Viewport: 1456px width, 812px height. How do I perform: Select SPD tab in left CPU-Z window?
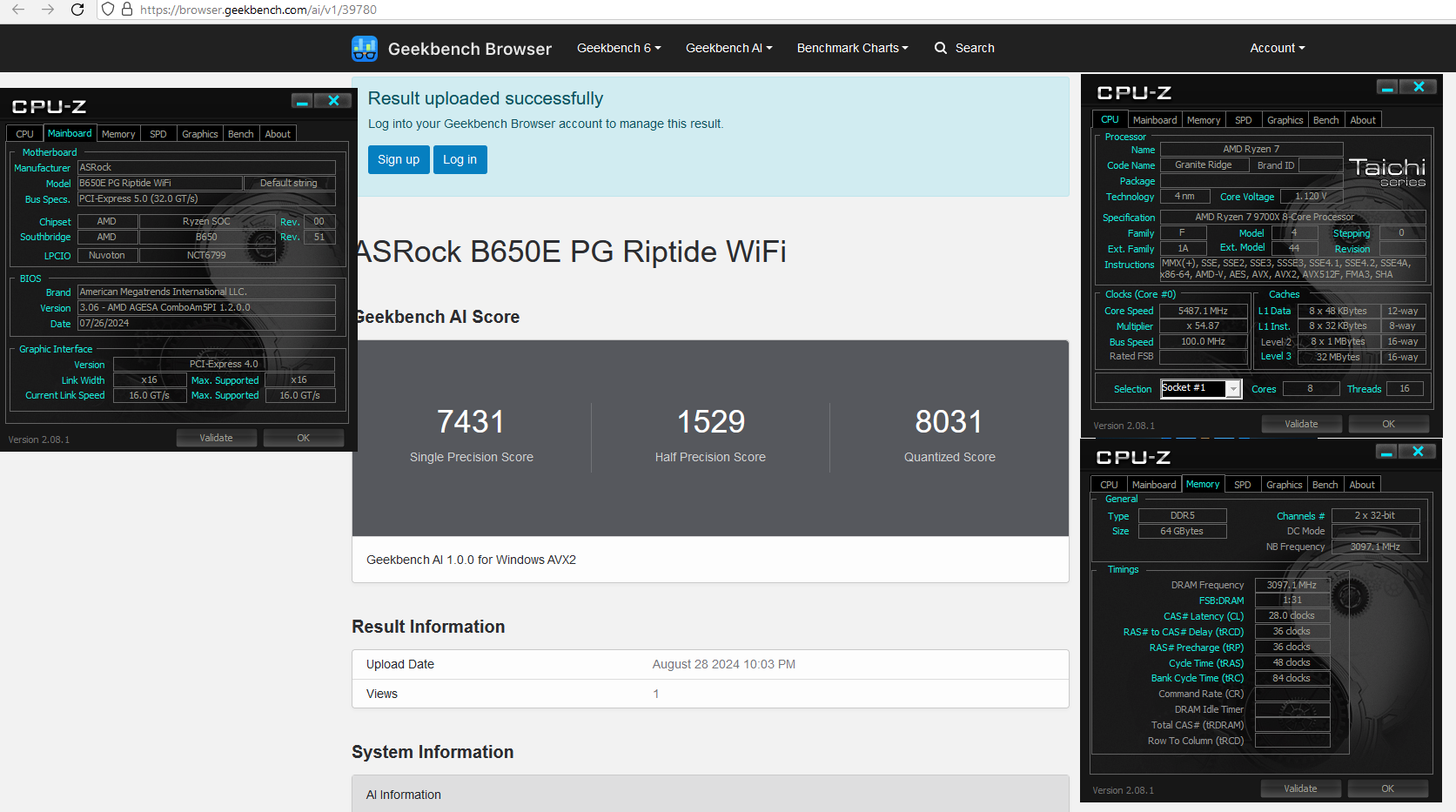tap(158, 134)
